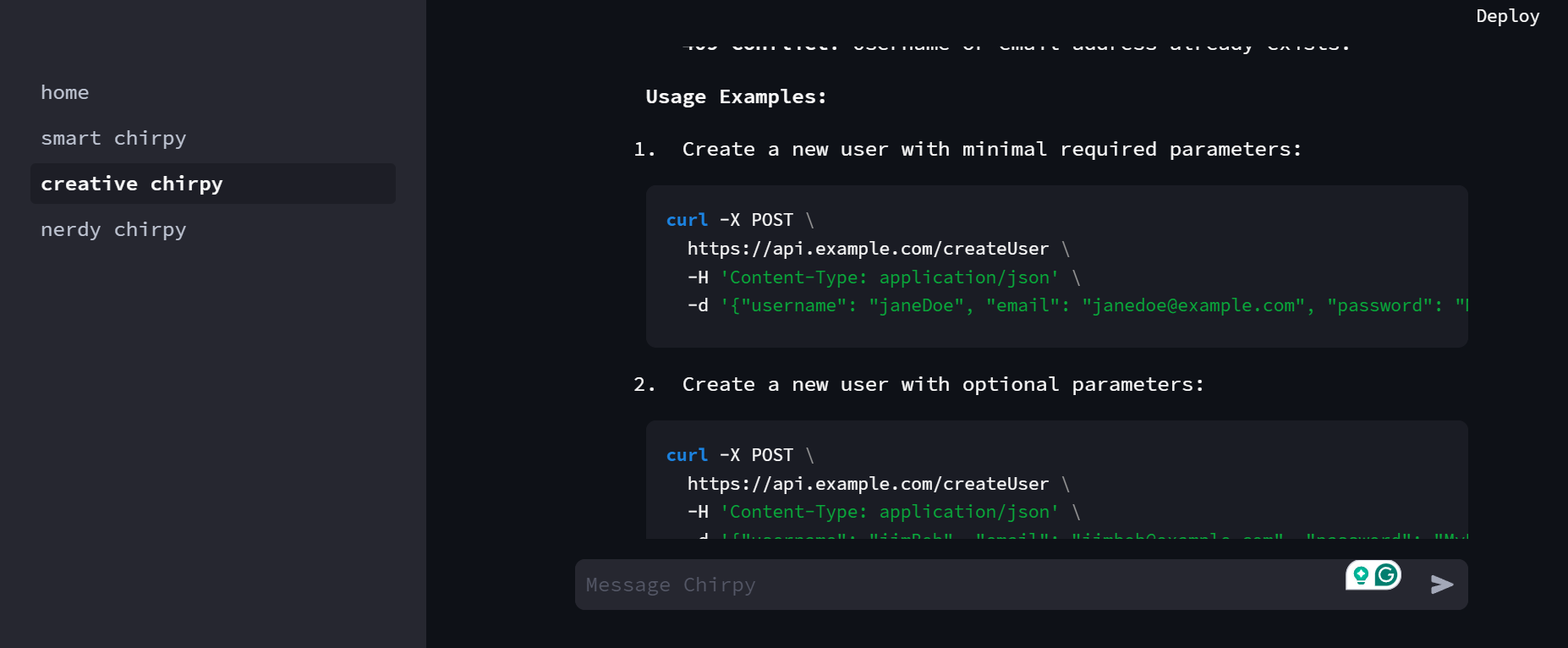The height and width of the screenshot is (648, 1568).
Task: Click the "janeDoe" username value
Action: point(916,305)
